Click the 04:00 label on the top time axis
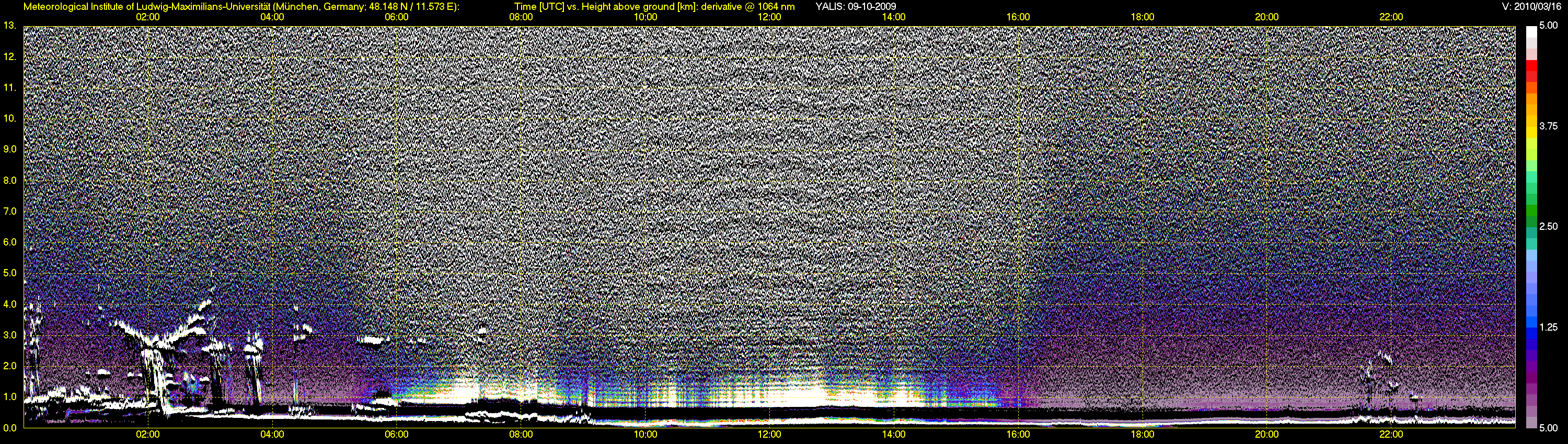This screenshot has width=1568, height=444. pos(272,17)
